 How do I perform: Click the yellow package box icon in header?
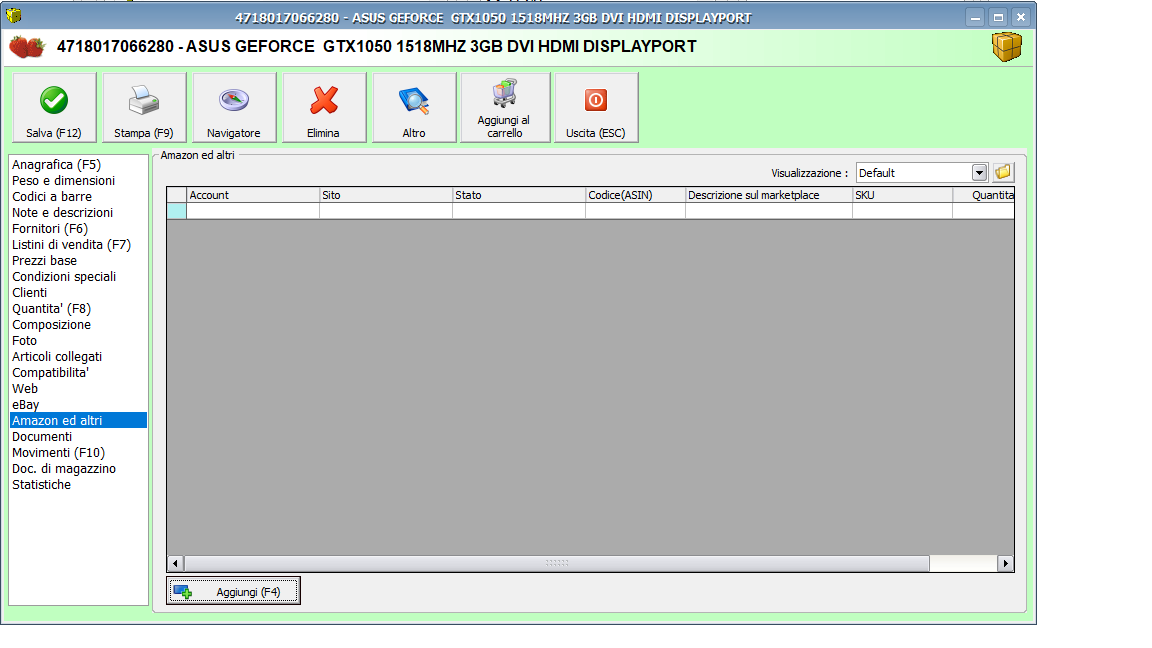(1007, 47)
